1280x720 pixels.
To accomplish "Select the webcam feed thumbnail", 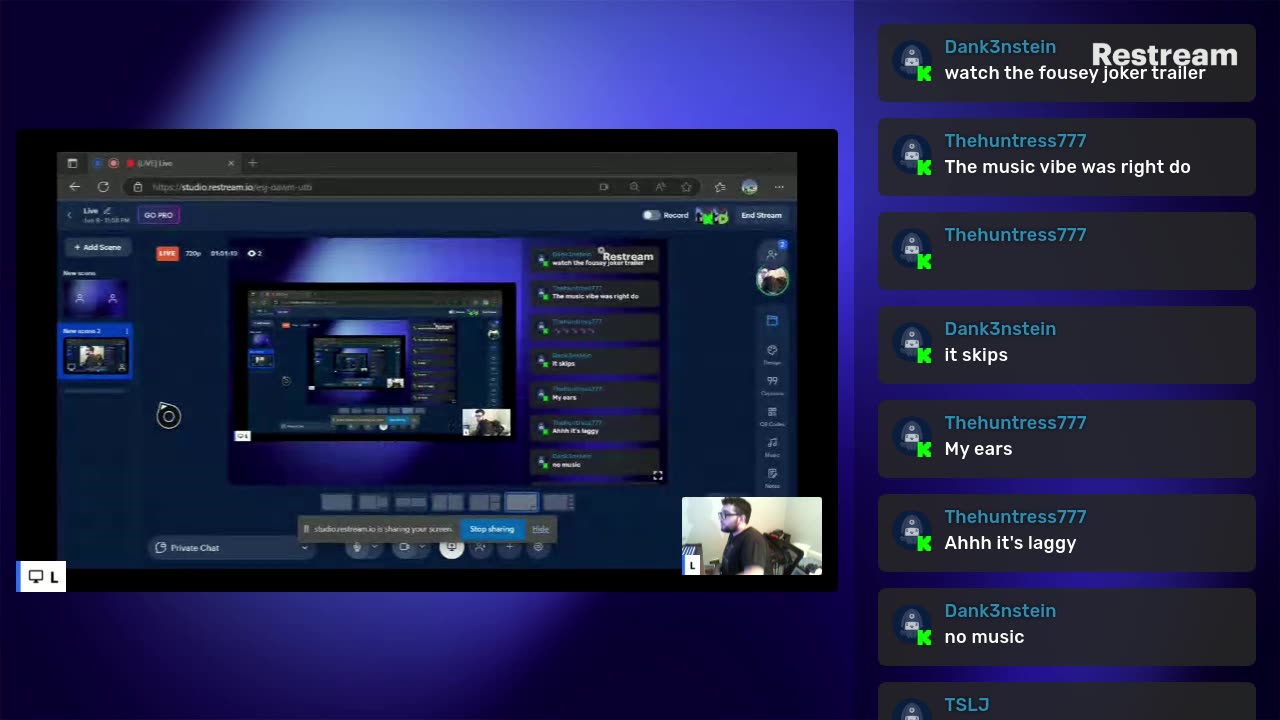I will [x=752, y=536].
